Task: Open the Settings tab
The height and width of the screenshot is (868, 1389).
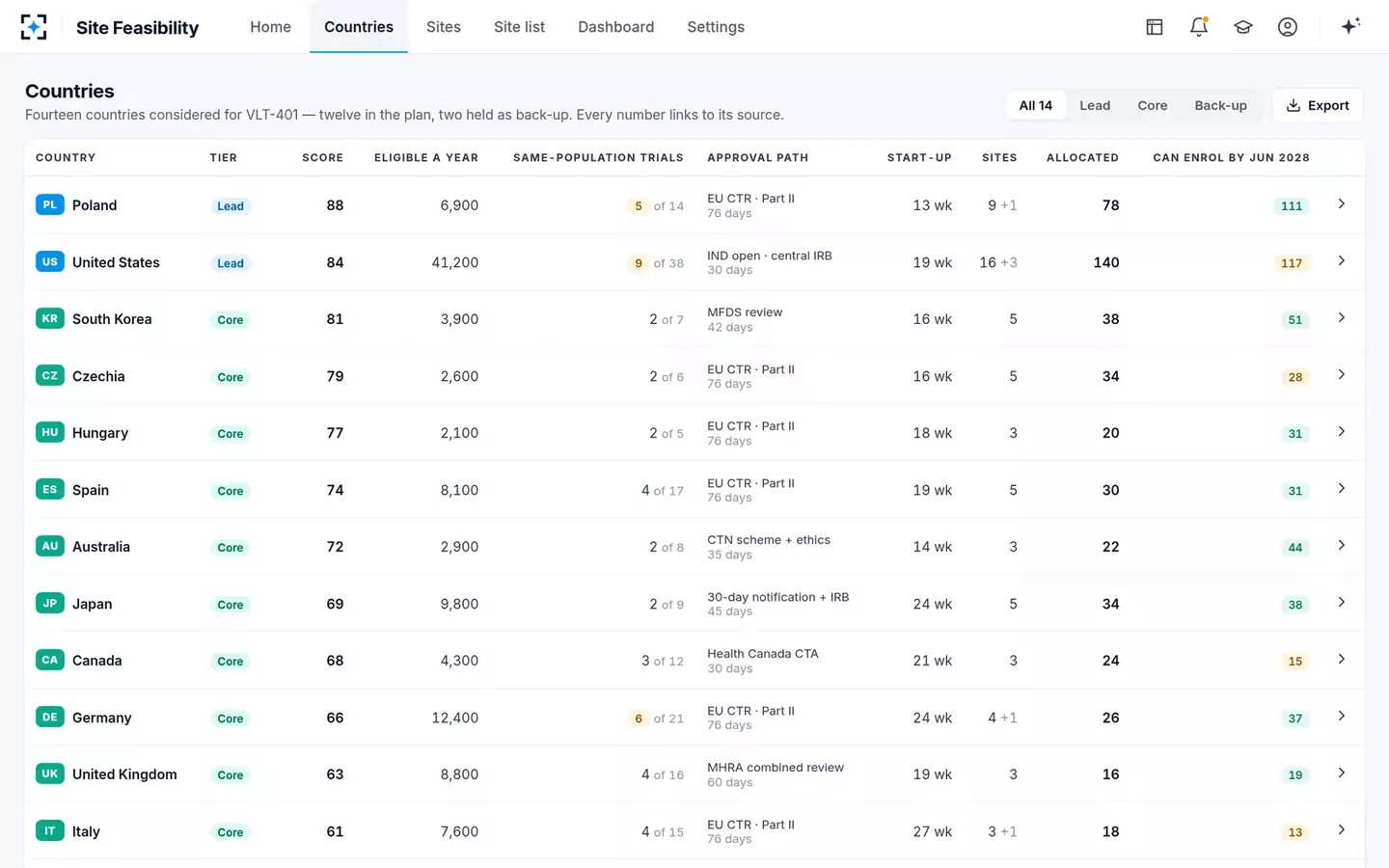Action: click(716, 27)
